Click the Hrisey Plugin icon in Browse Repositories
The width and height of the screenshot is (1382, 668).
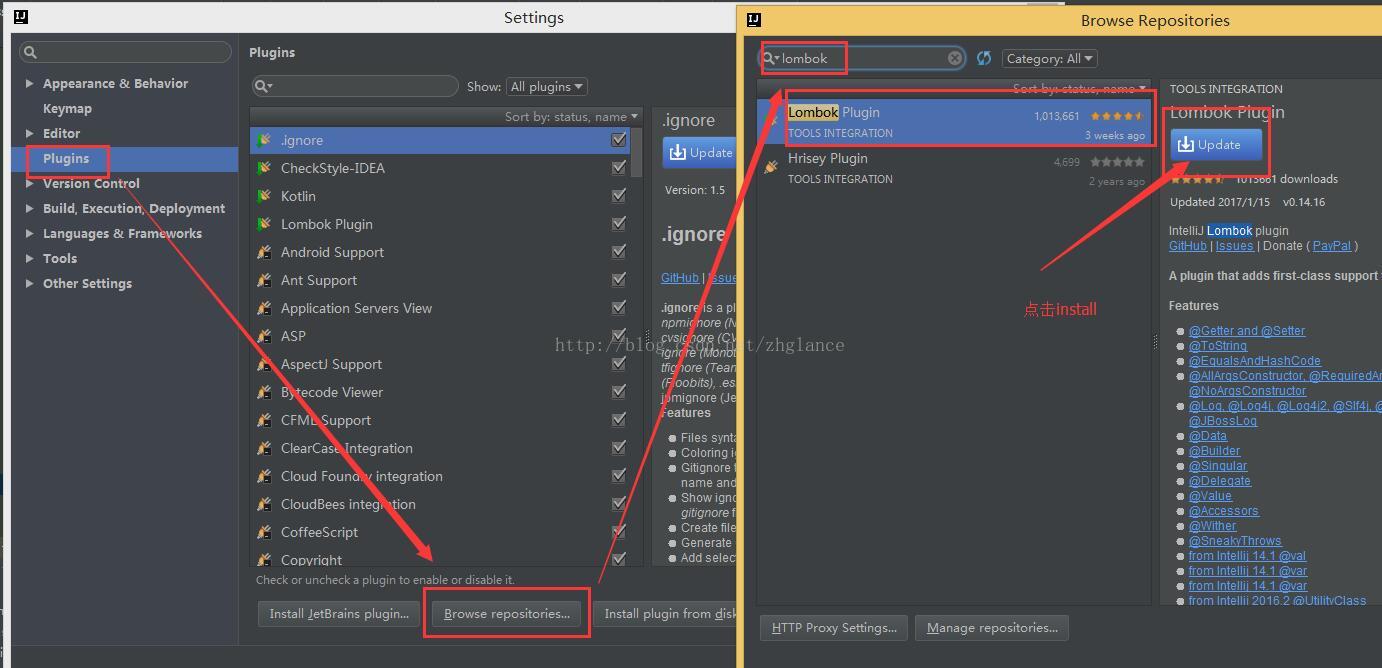pyautogui.click(x=771, y=167)
